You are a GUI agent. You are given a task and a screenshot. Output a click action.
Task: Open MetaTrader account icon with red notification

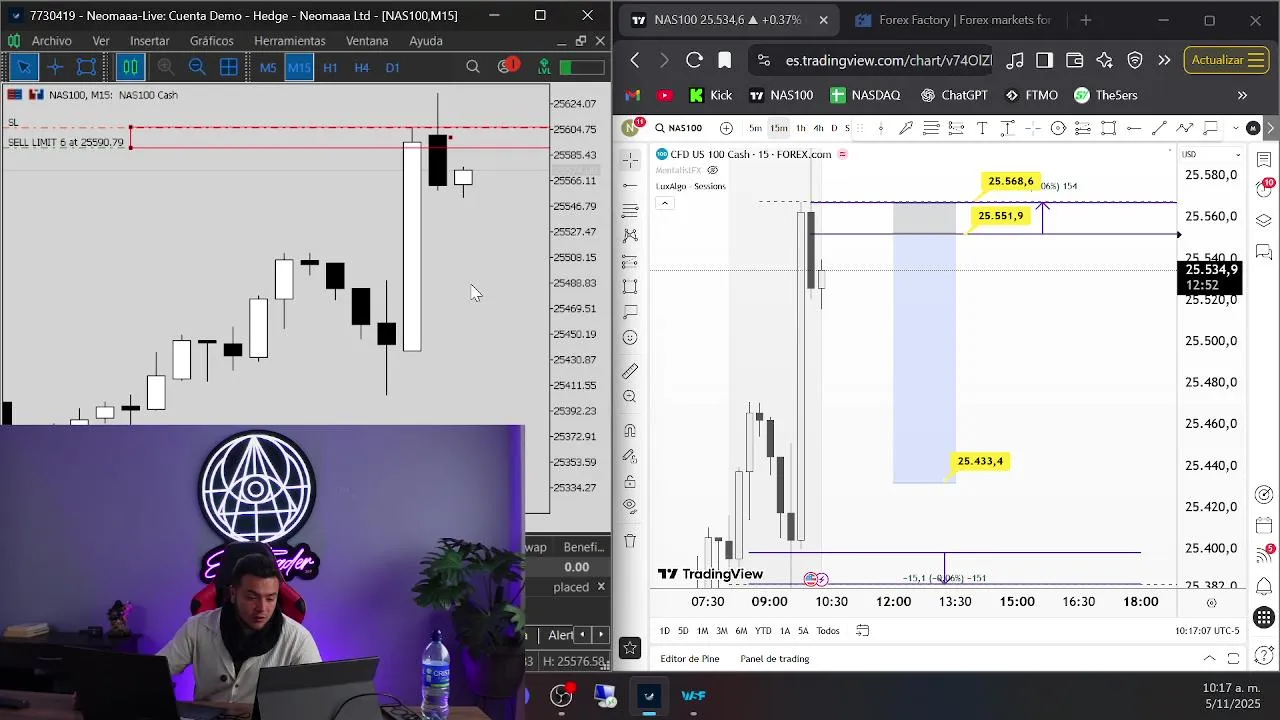(508, 66)
